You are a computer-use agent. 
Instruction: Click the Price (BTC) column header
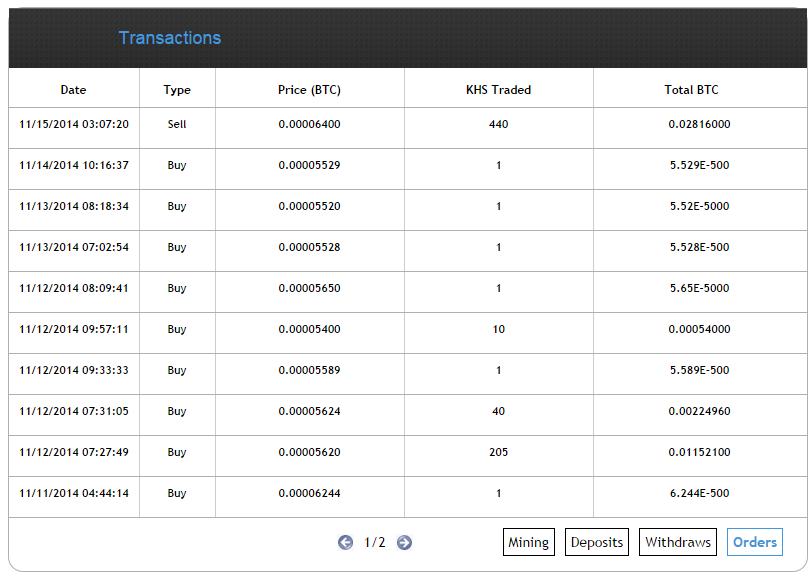click(309, 90)
